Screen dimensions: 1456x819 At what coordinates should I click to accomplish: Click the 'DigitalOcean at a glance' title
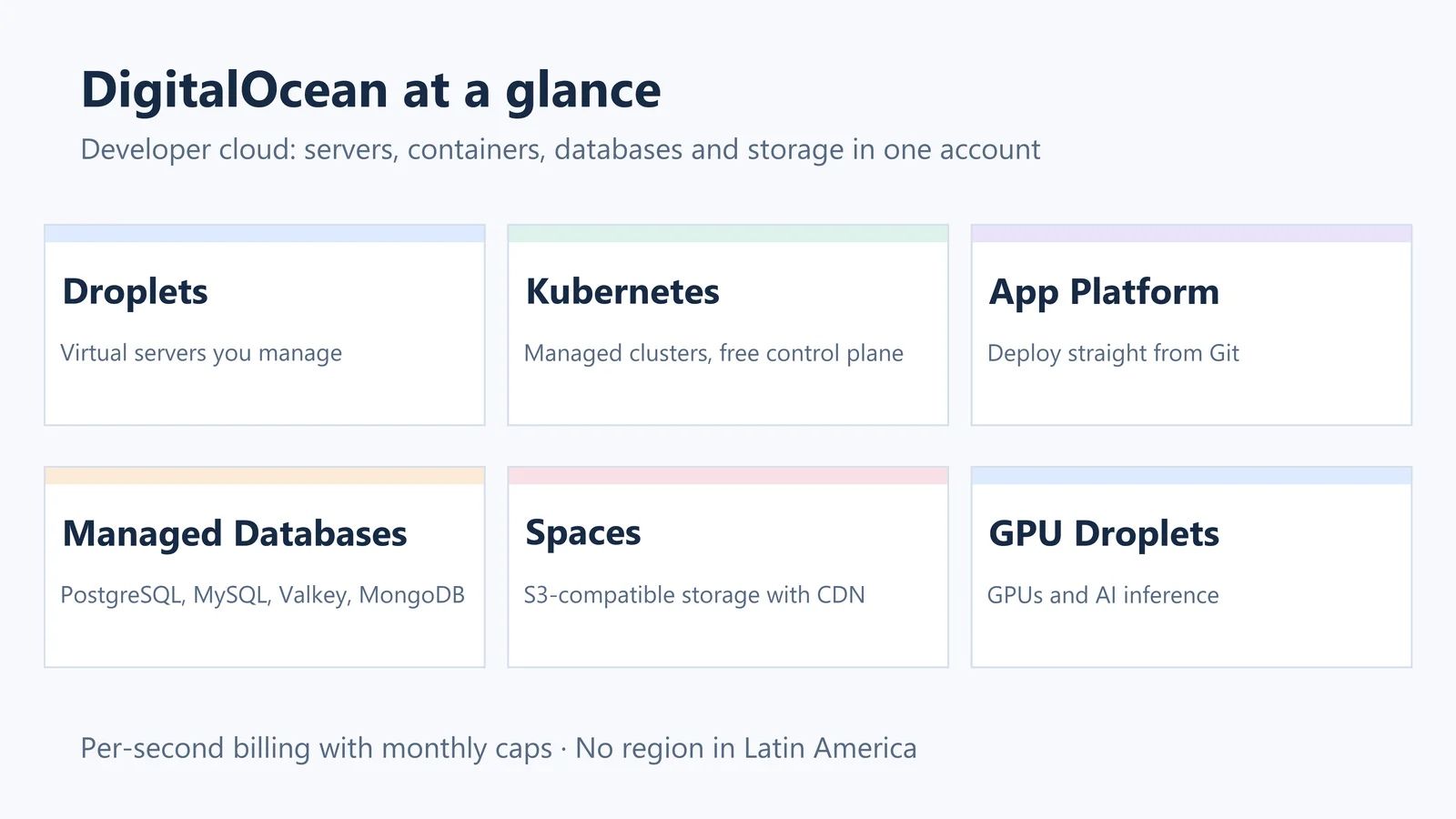[x=370, y=92]
